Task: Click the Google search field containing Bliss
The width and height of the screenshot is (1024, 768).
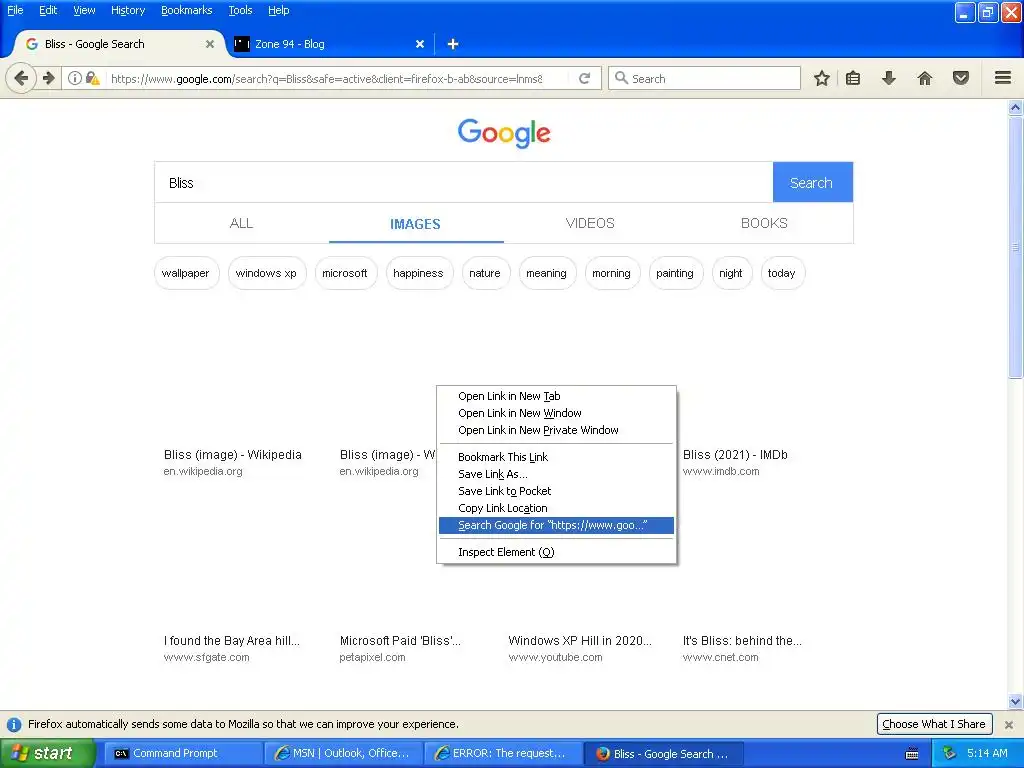Action: (464, 182)
